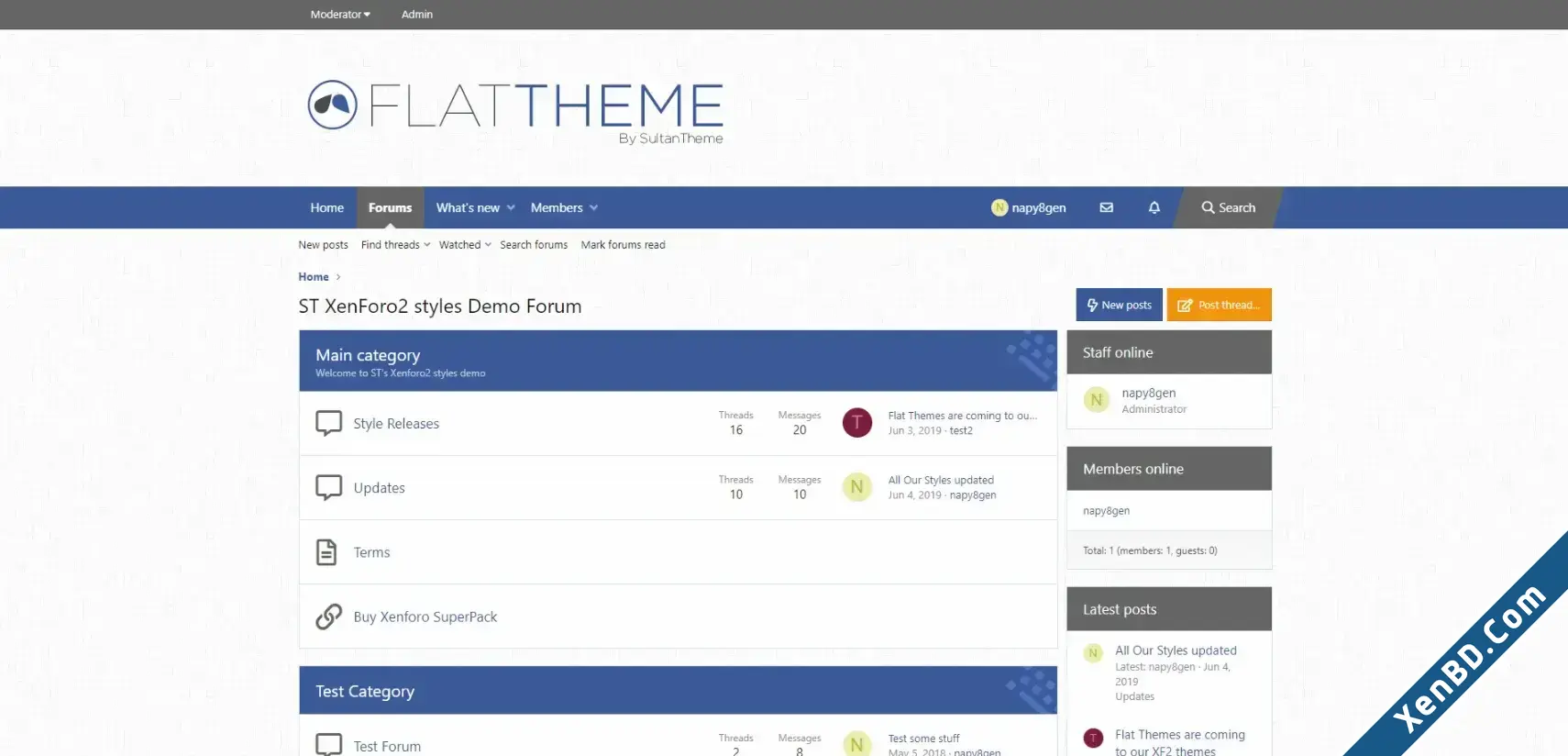The width and height of the screenshot is (1568, 756).
Task: Click the T avatar beside Flat Themes post
Action: [x=857, y=422]
